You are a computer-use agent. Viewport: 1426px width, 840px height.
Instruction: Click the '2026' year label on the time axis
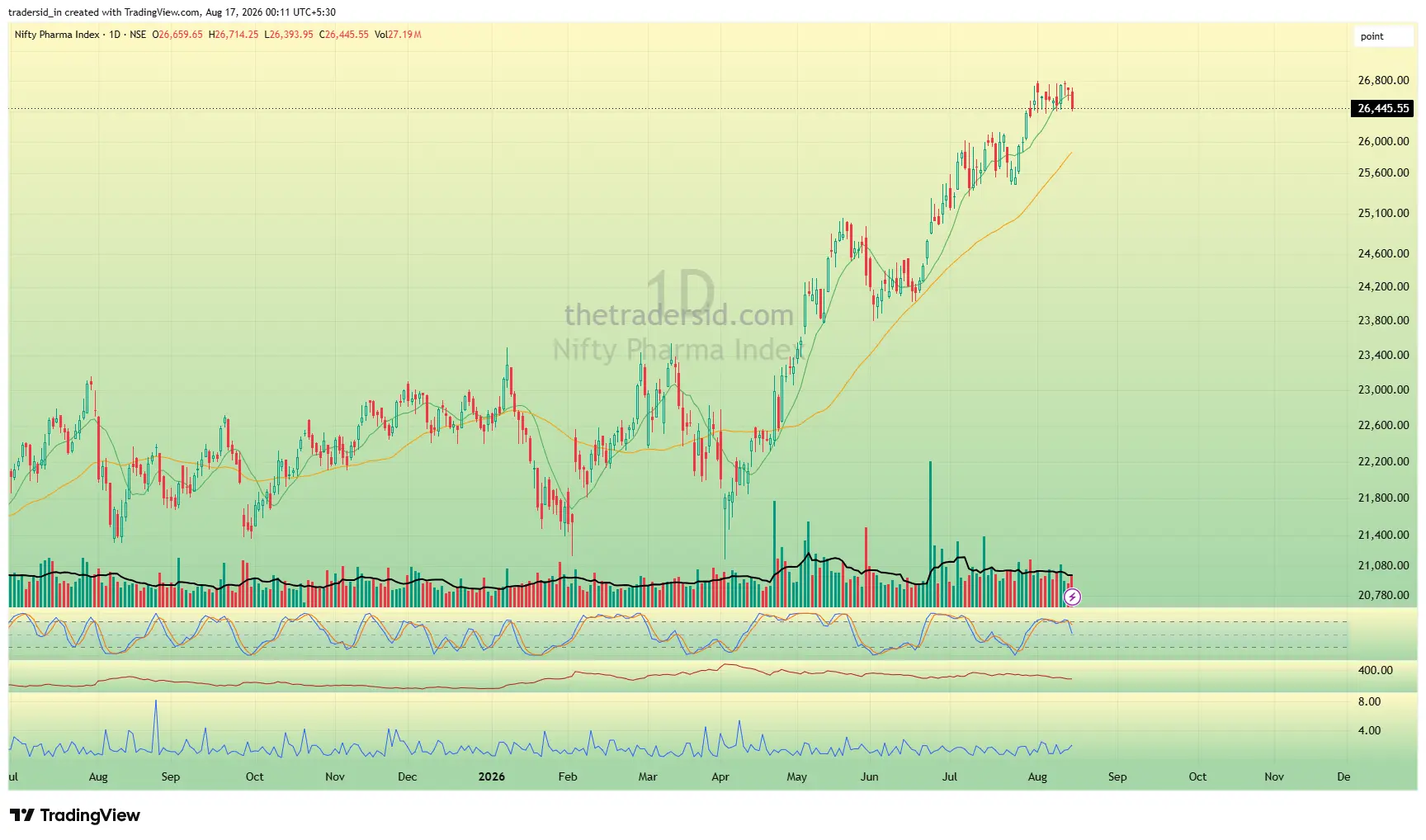492,777
